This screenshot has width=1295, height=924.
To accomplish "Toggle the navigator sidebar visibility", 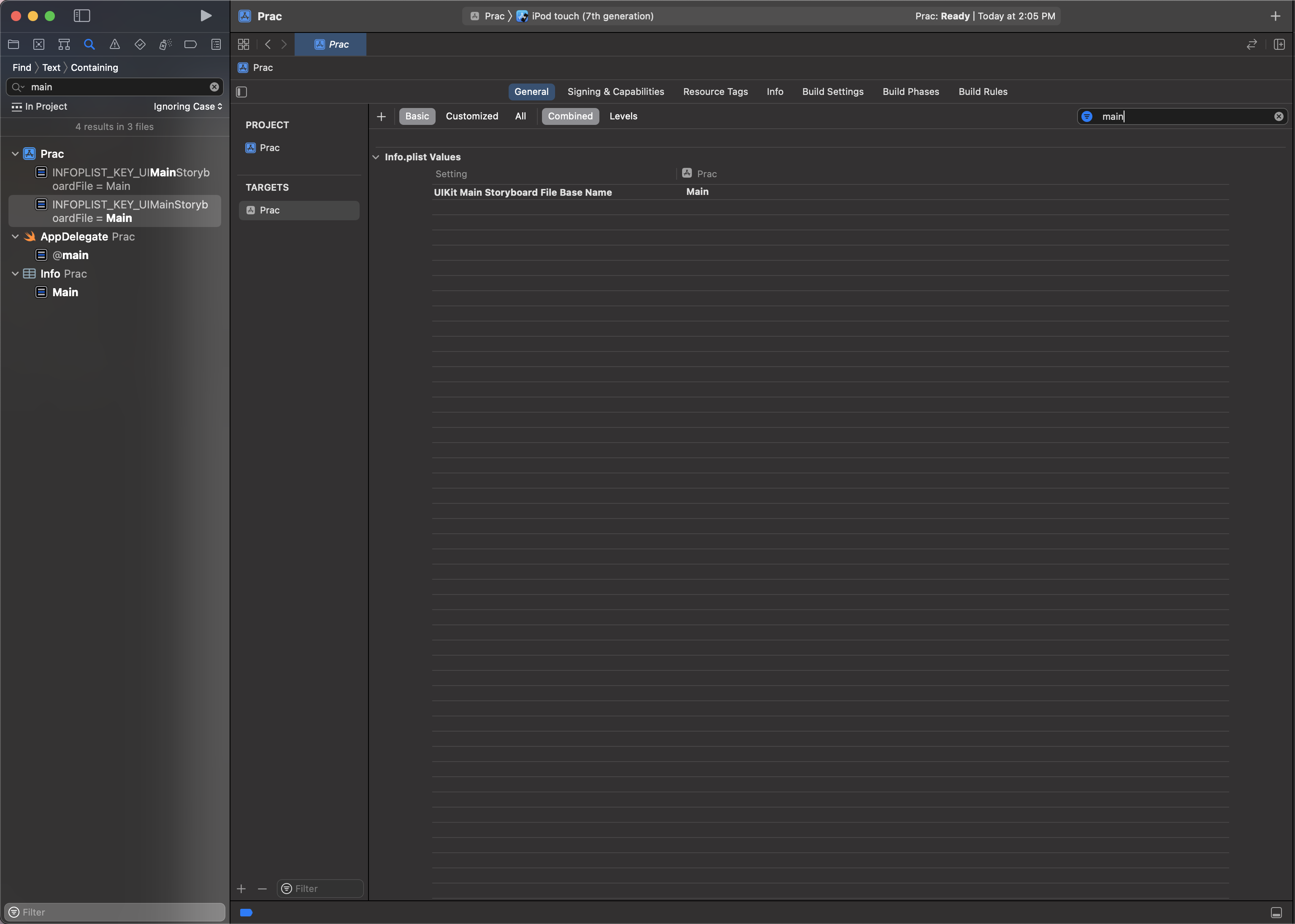I will point(82,16).
